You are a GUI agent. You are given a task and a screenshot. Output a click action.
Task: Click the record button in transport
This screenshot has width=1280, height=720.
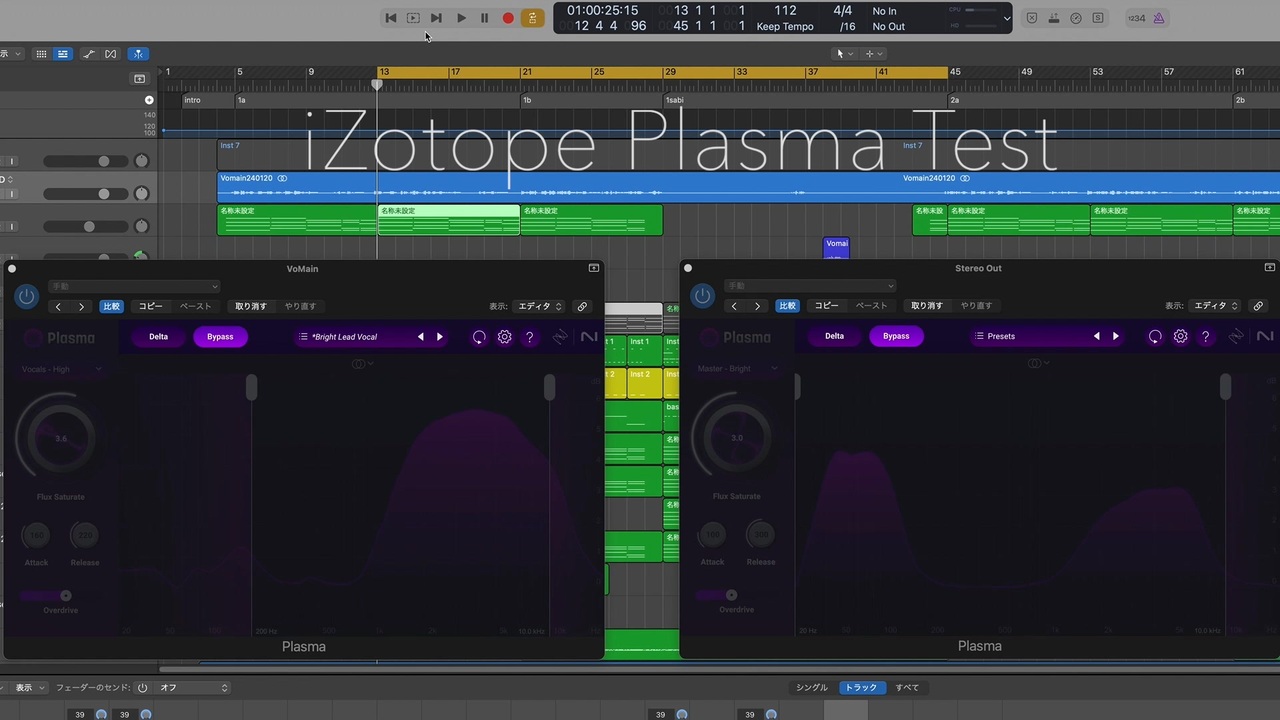coord(508,18)
